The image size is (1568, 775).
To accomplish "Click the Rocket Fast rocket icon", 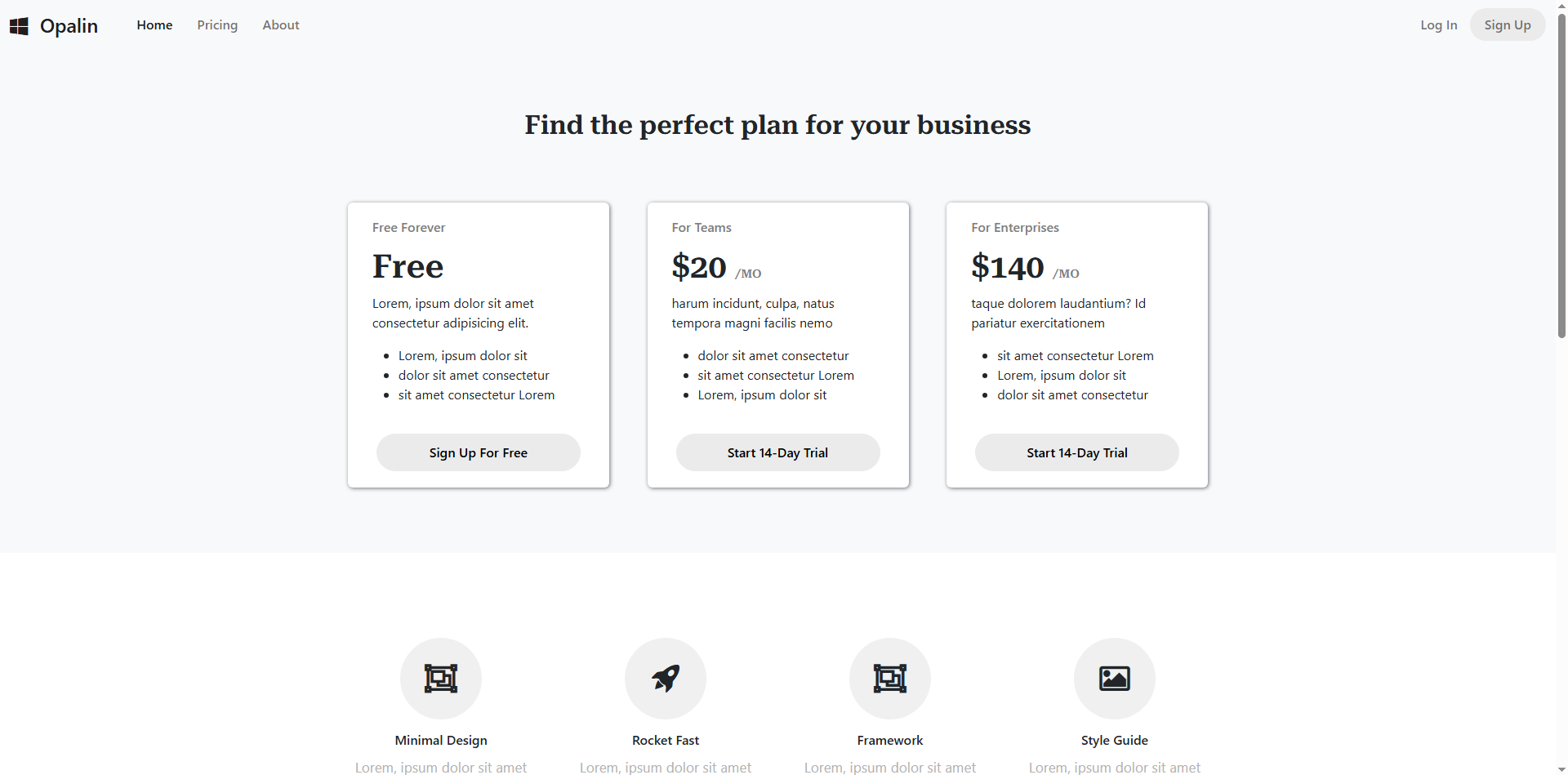I will tap(666, 678).
